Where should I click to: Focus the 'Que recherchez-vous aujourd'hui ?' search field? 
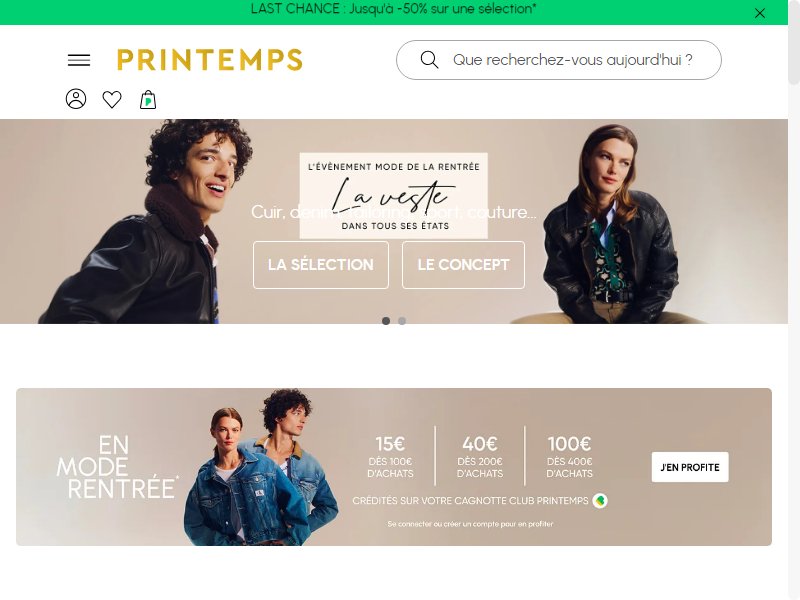tap(559, 60)
